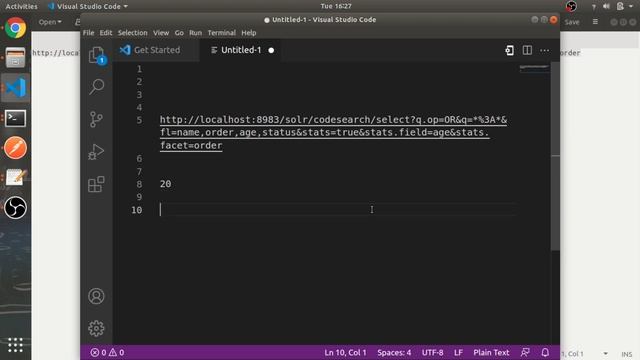Open the Manage gear icon
The image size is (640, 360).
click(96, 328)
